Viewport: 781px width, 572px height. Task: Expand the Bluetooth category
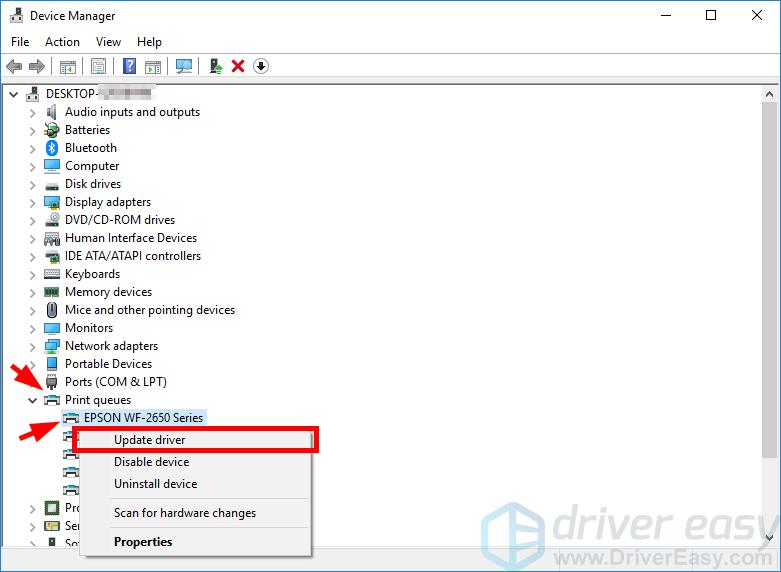coord(32,149)
